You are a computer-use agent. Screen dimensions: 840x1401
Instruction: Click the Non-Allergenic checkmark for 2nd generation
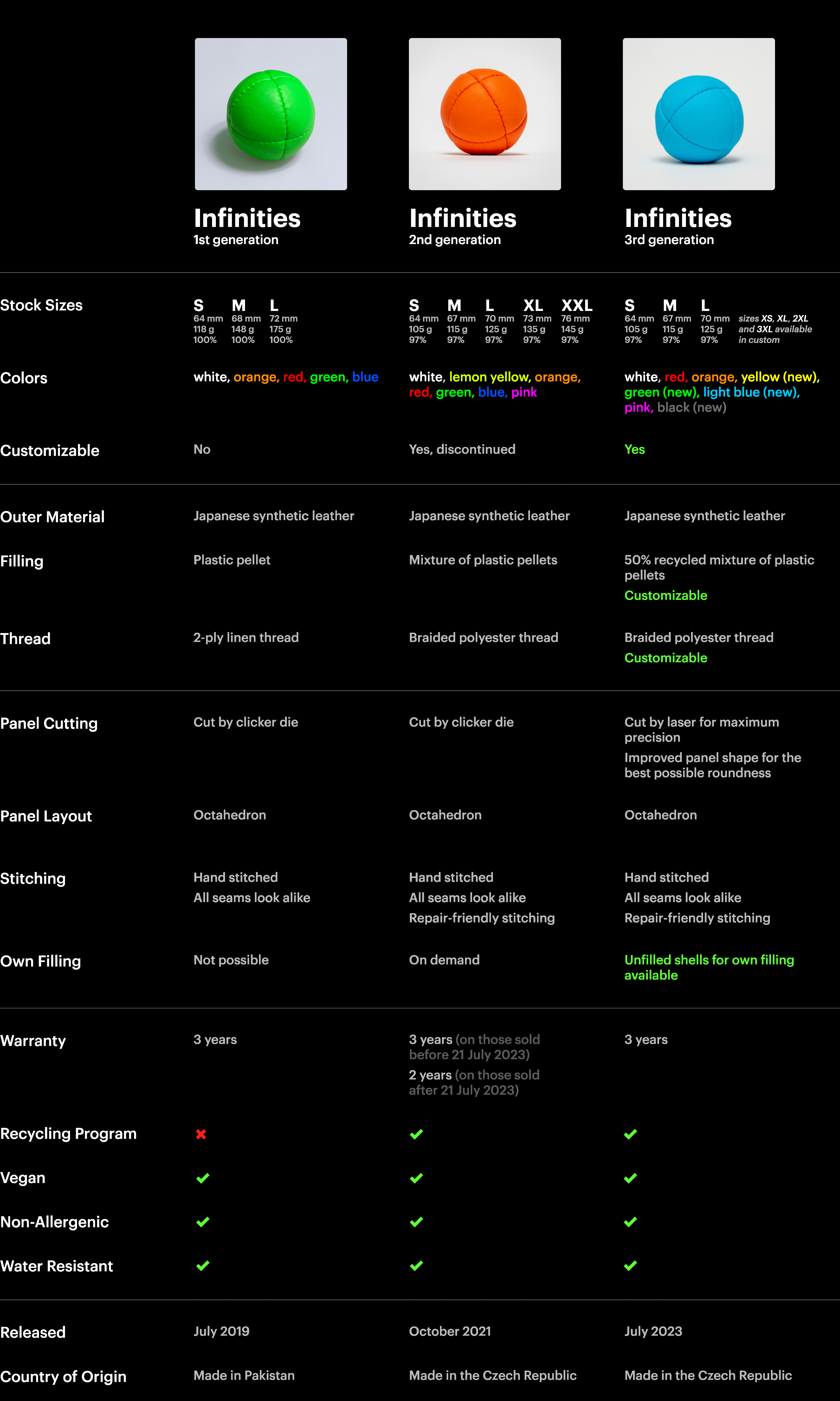(x=417, y=1222)
